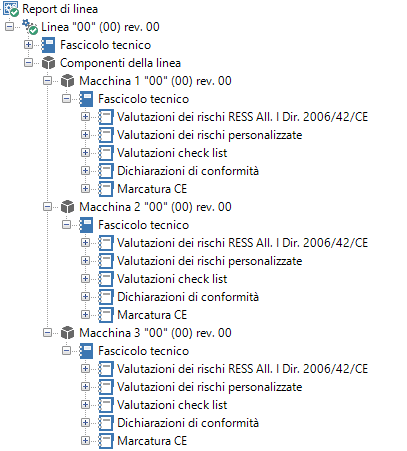Click blue Fascicolo tecnico icon under Macchina 2

click(87, 225)
